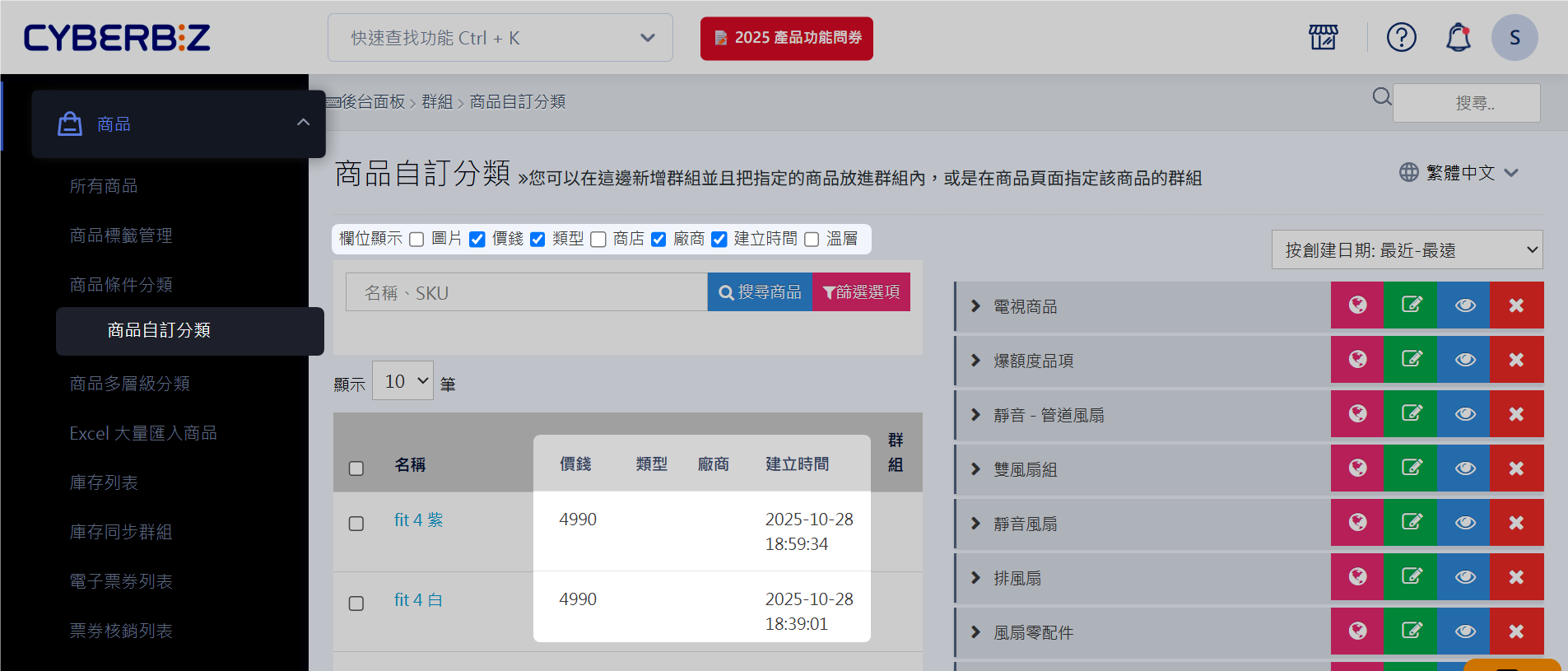Enable the 圖片 column checkbox
This screenshot has height=671, width=1568.
(416, 240)
